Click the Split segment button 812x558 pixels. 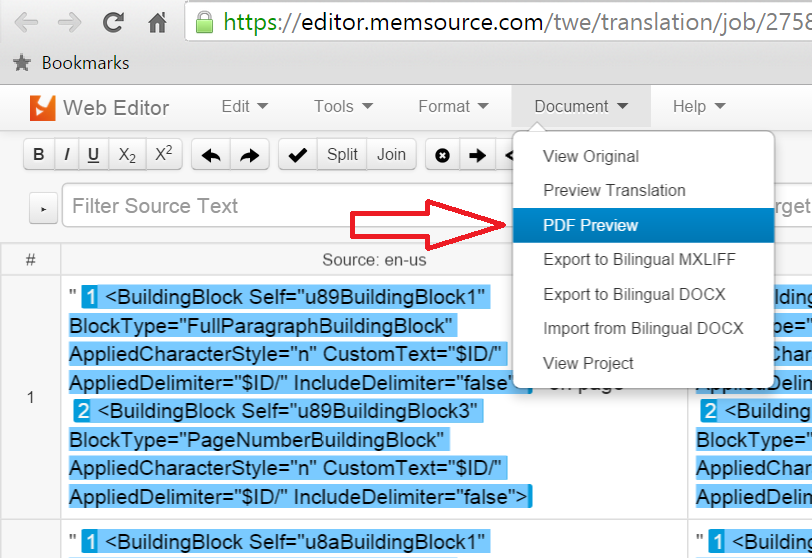[x=342, y=154]
